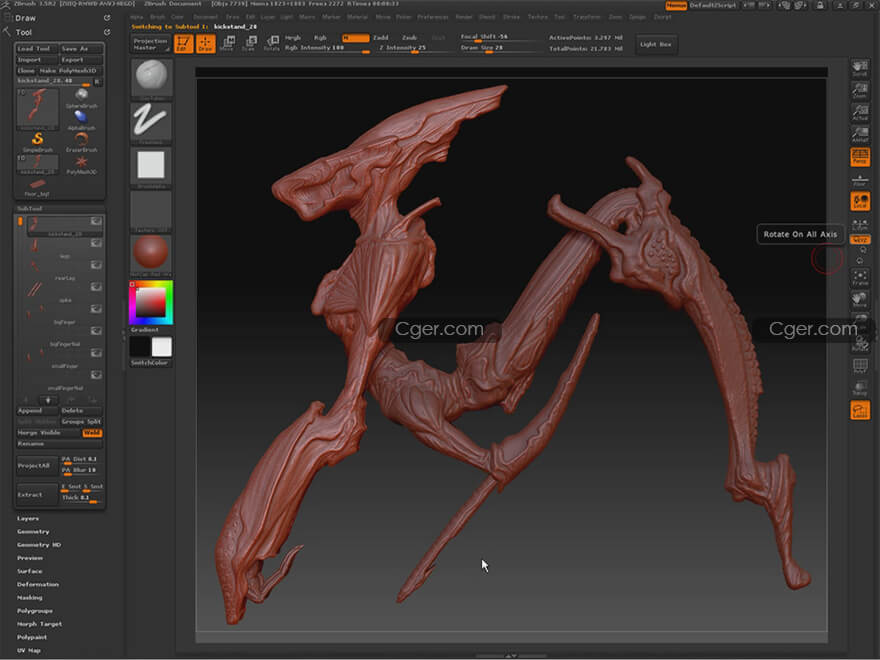Click the Append subtool button

coord(37,411)
